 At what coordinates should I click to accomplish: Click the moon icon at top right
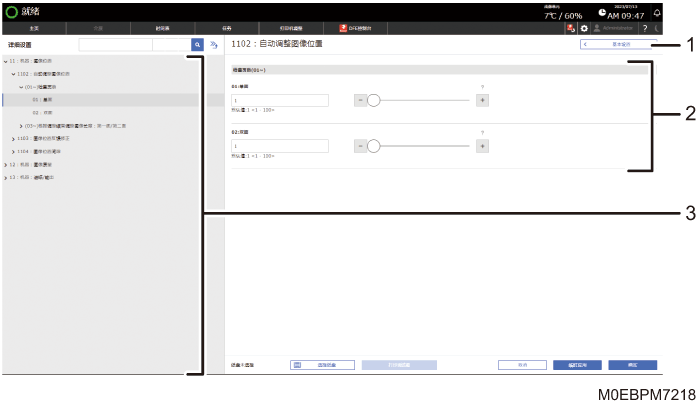point(657,28)
